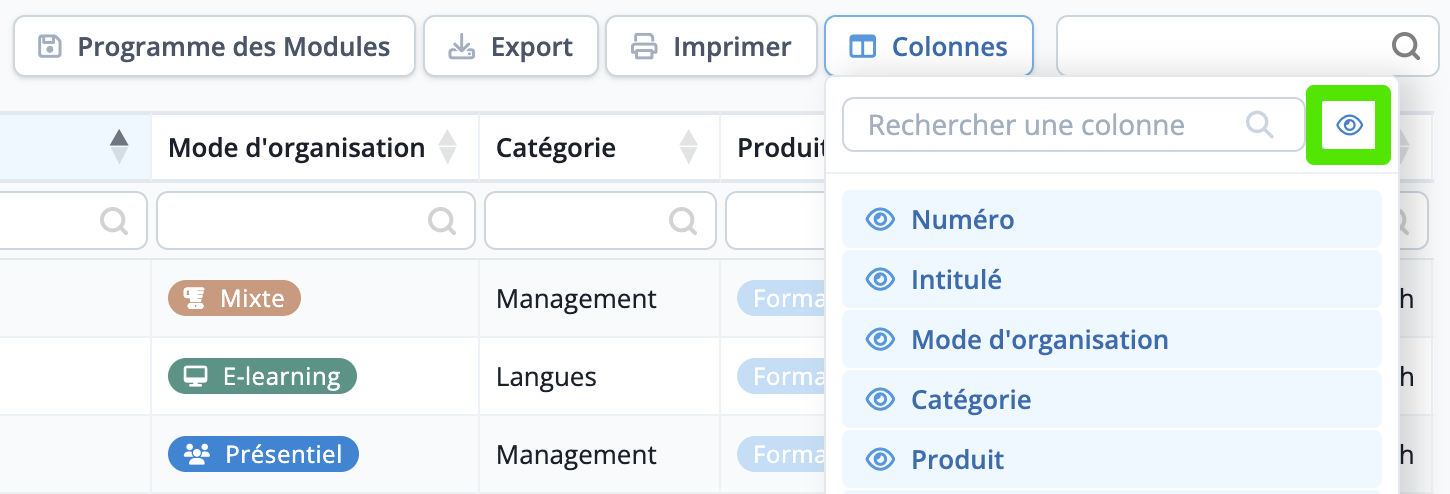The width and height of the screenshot is (1450, 494).
Task: Click the Présentiel group badge
Action: (x=263, y=454)
